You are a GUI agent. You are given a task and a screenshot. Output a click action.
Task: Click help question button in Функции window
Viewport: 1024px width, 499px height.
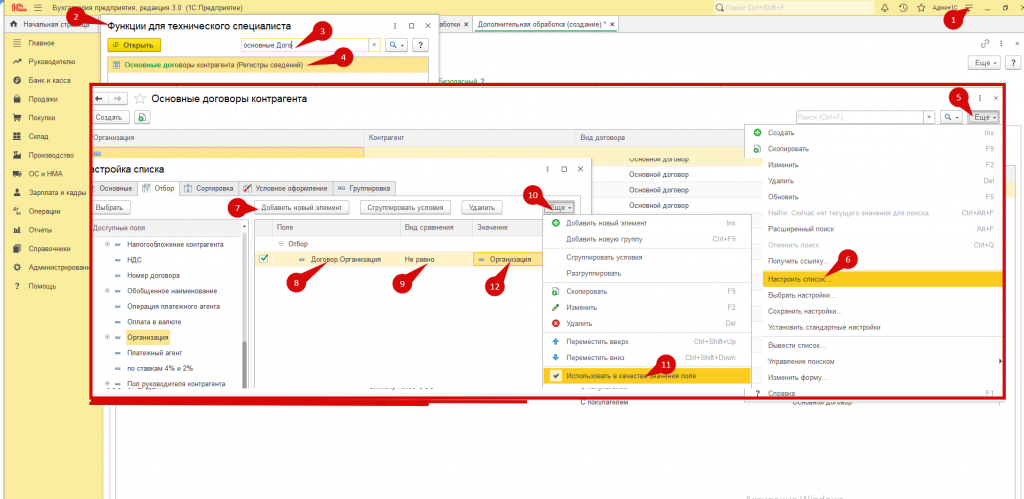420,45
